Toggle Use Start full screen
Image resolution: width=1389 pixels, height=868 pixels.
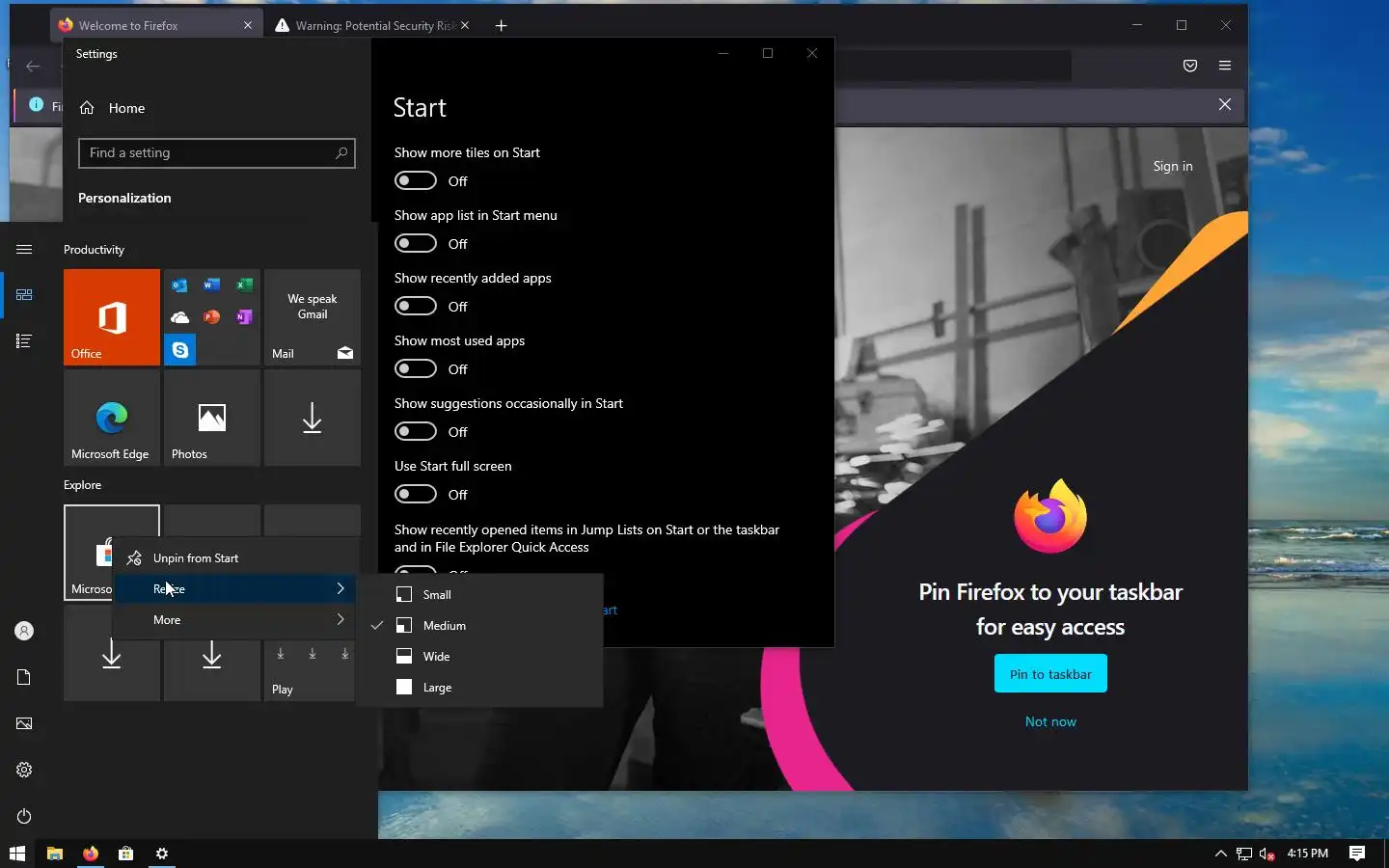pyautogui.click(x=416, y=494)
